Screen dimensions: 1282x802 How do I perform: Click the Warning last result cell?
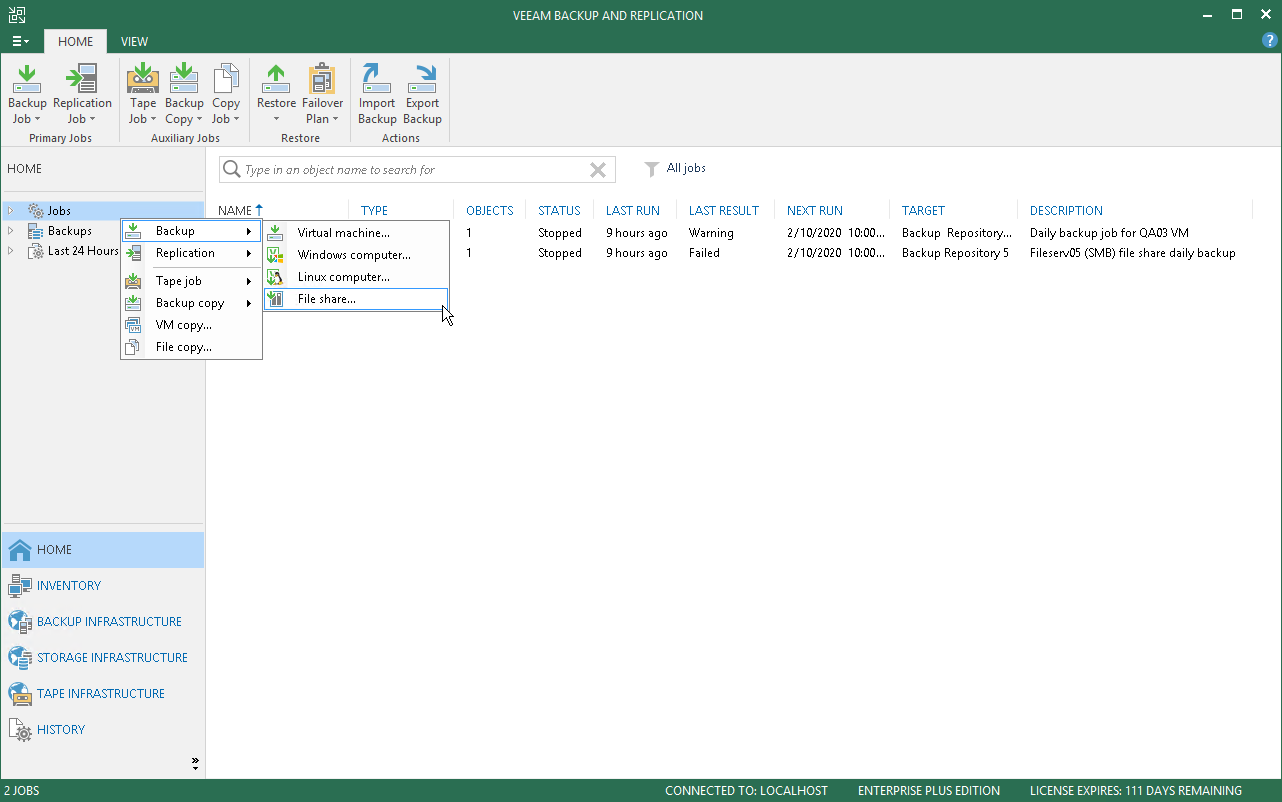coord(711,233)
